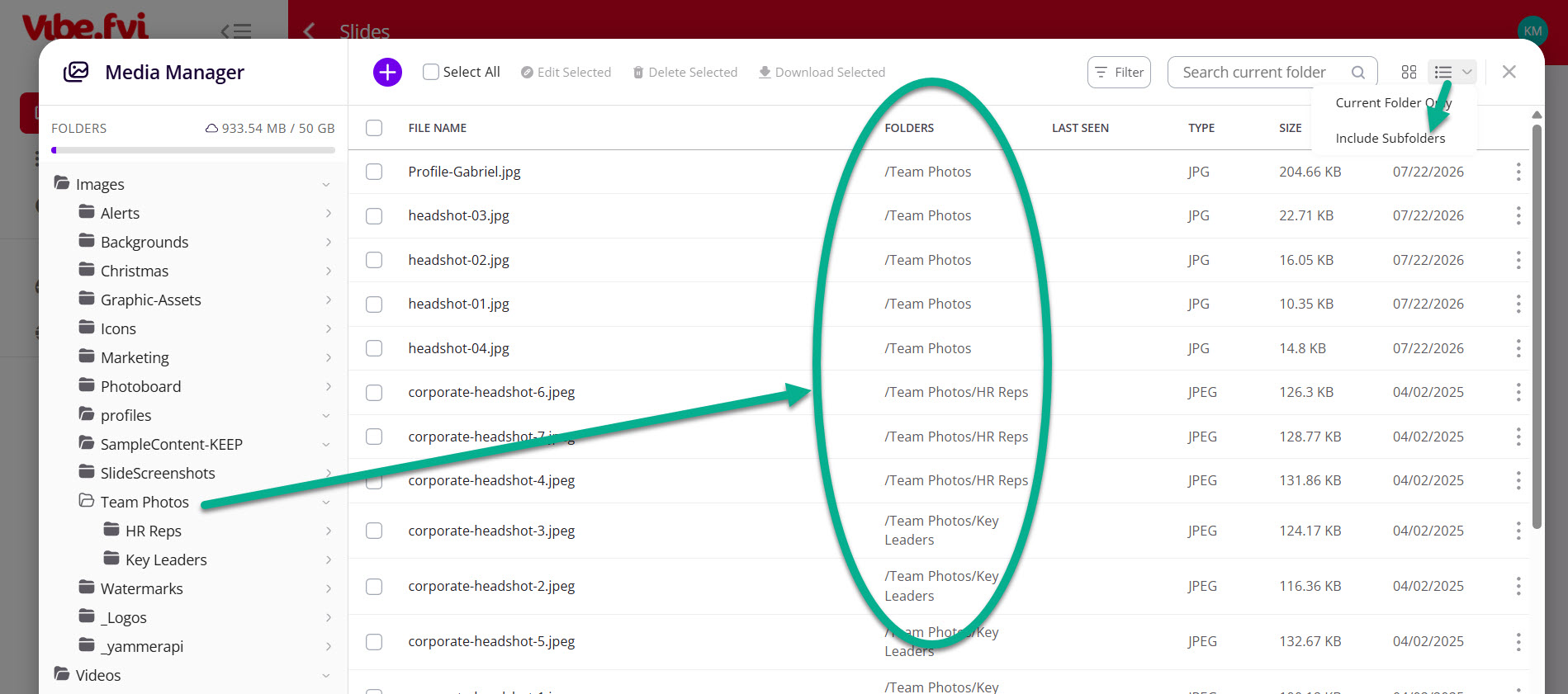Sort by FILE NAME column header
The width and height of the screenshot is (1568, 694).
click(x=438, y=128)
